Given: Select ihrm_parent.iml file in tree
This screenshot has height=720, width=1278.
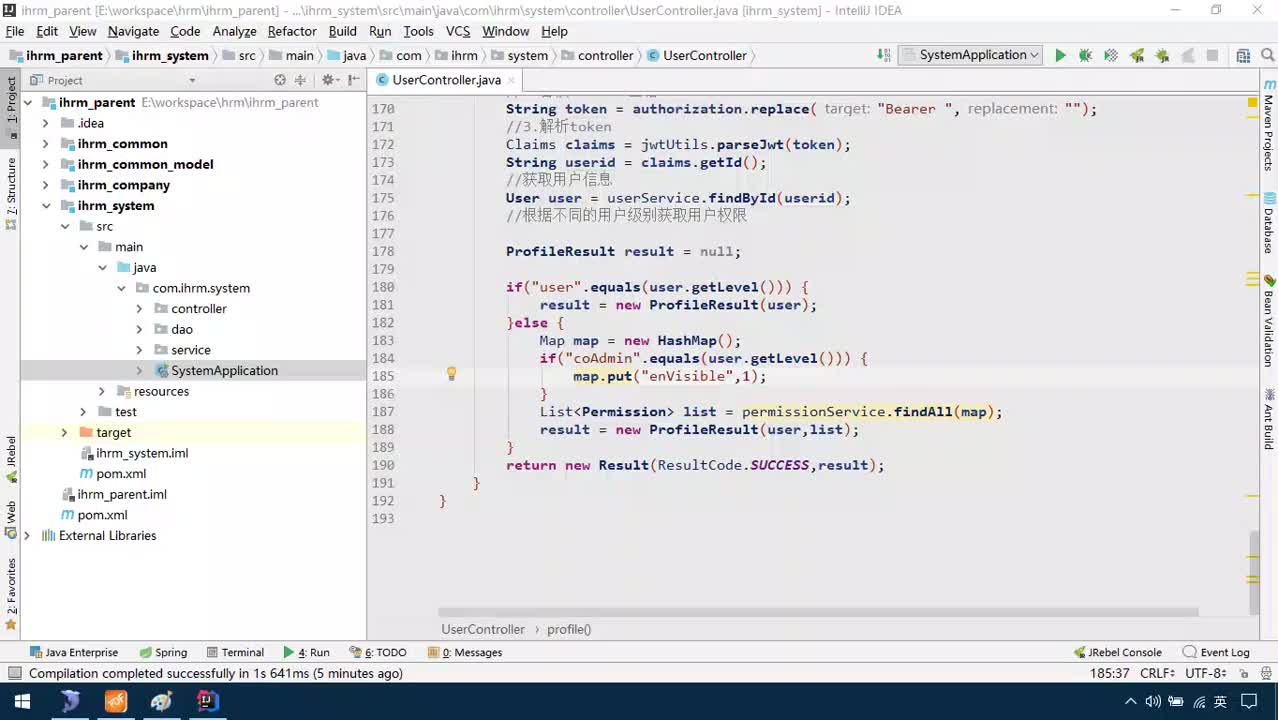Looking at the screenshot, I should (114, 495).
